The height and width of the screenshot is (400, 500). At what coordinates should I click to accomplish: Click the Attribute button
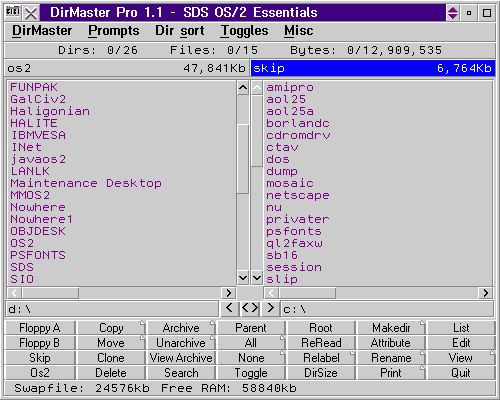pyautogui.click(x=391, y=343)
